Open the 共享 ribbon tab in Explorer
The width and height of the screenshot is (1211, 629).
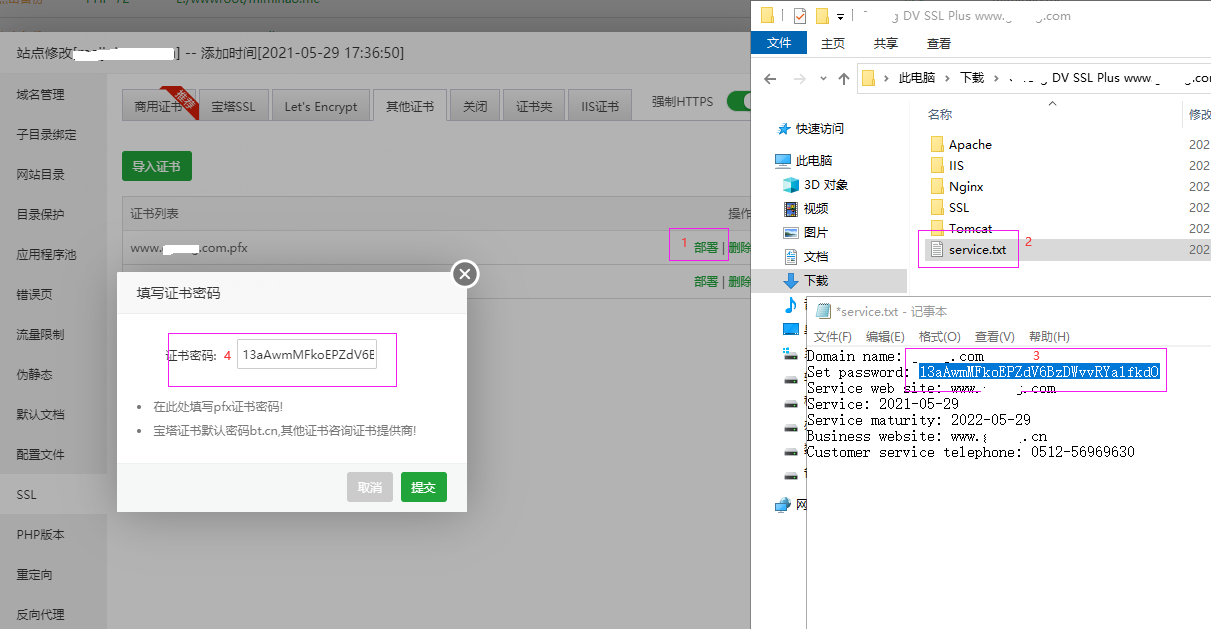(886, 43)
